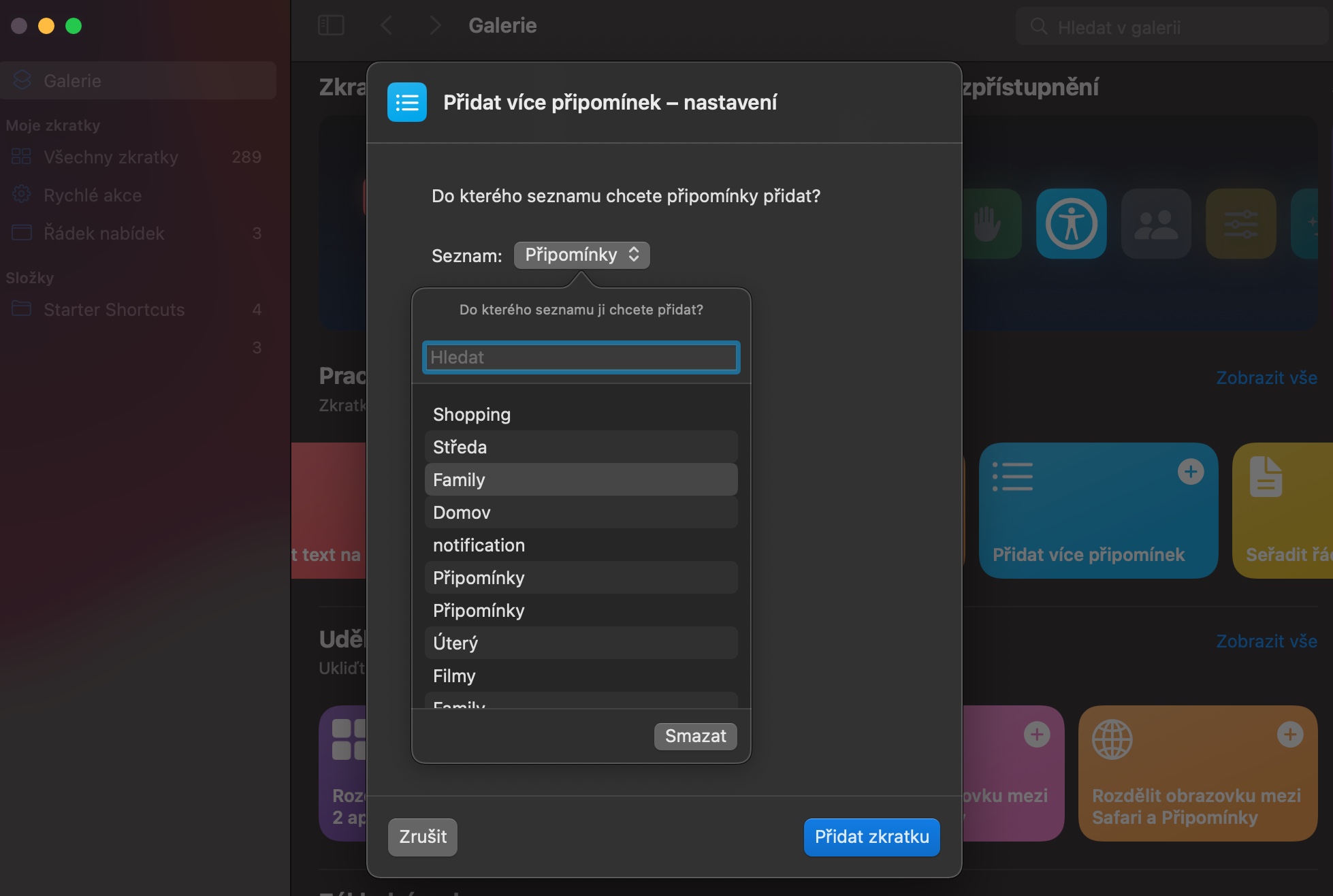Click the upper Zobrazit vše link
The image size is (1333, 896).
coord(1266,378)
